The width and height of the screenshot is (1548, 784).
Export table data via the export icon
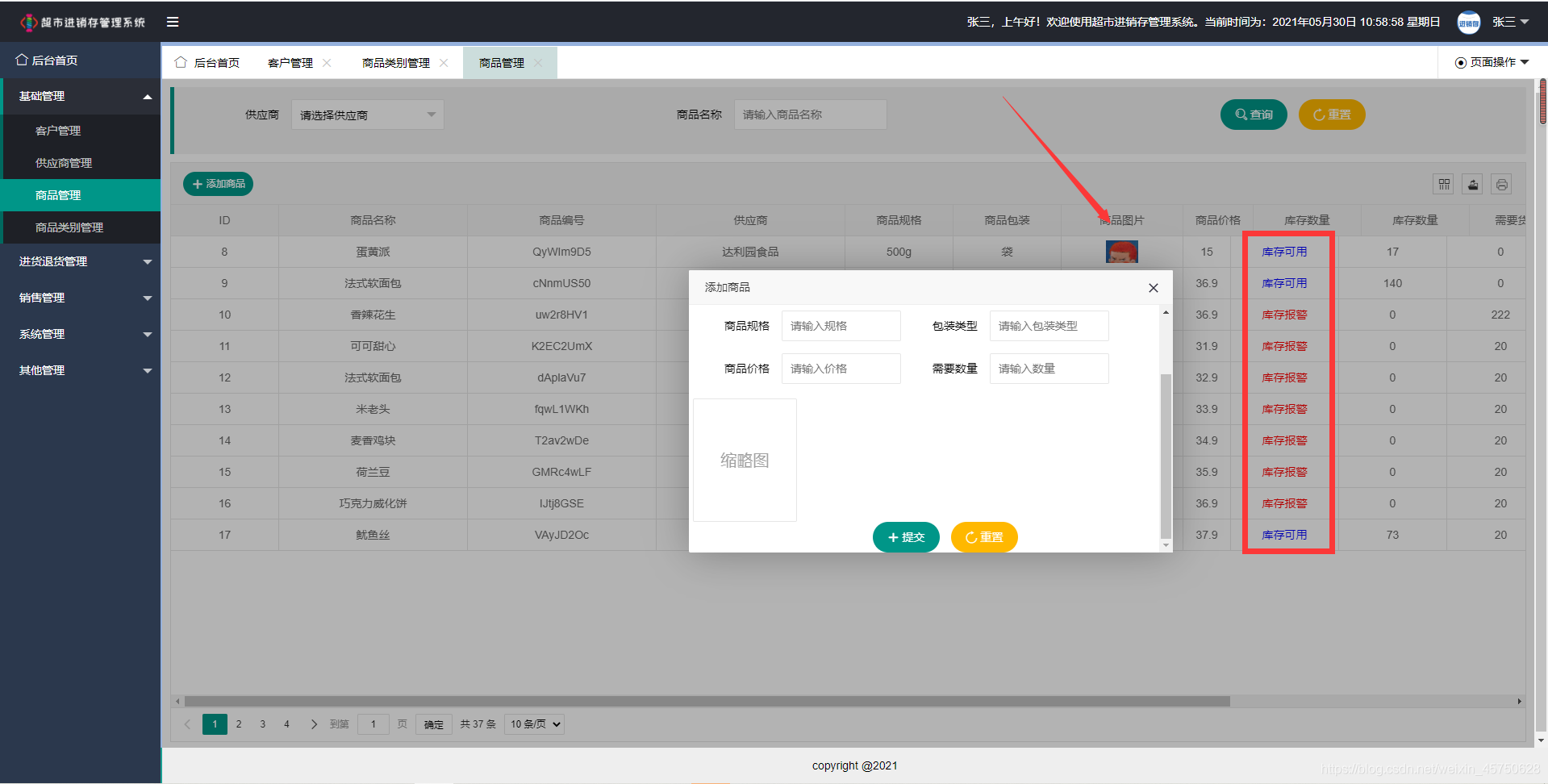(x=1472, y=184)
